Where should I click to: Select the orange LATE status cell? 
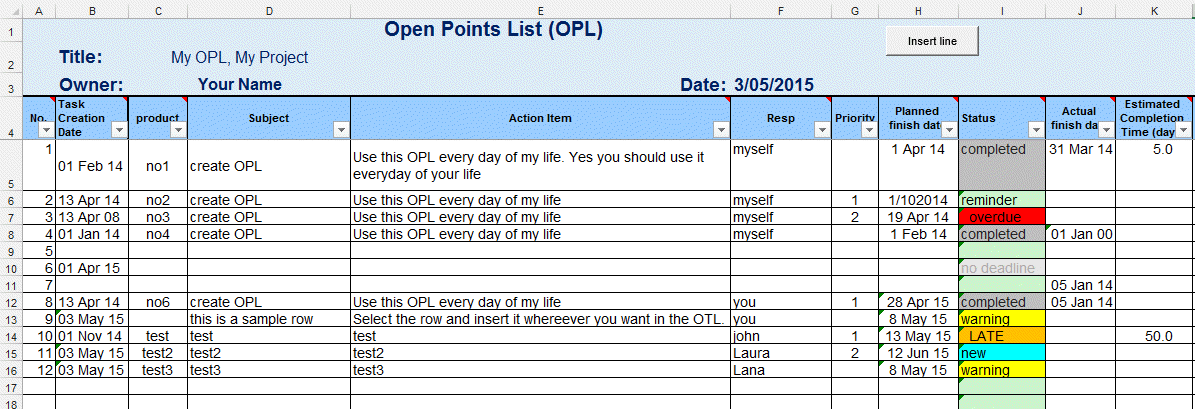(1001, 336)
